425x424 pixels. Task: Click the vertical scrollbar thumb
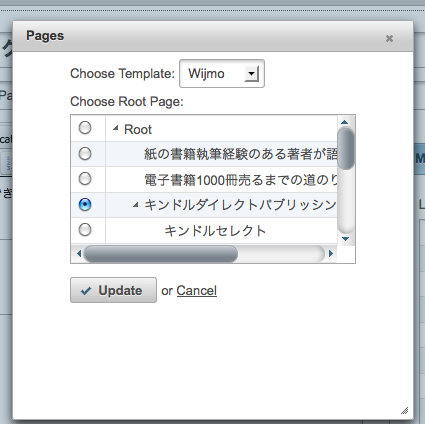[x=346, y=149]
